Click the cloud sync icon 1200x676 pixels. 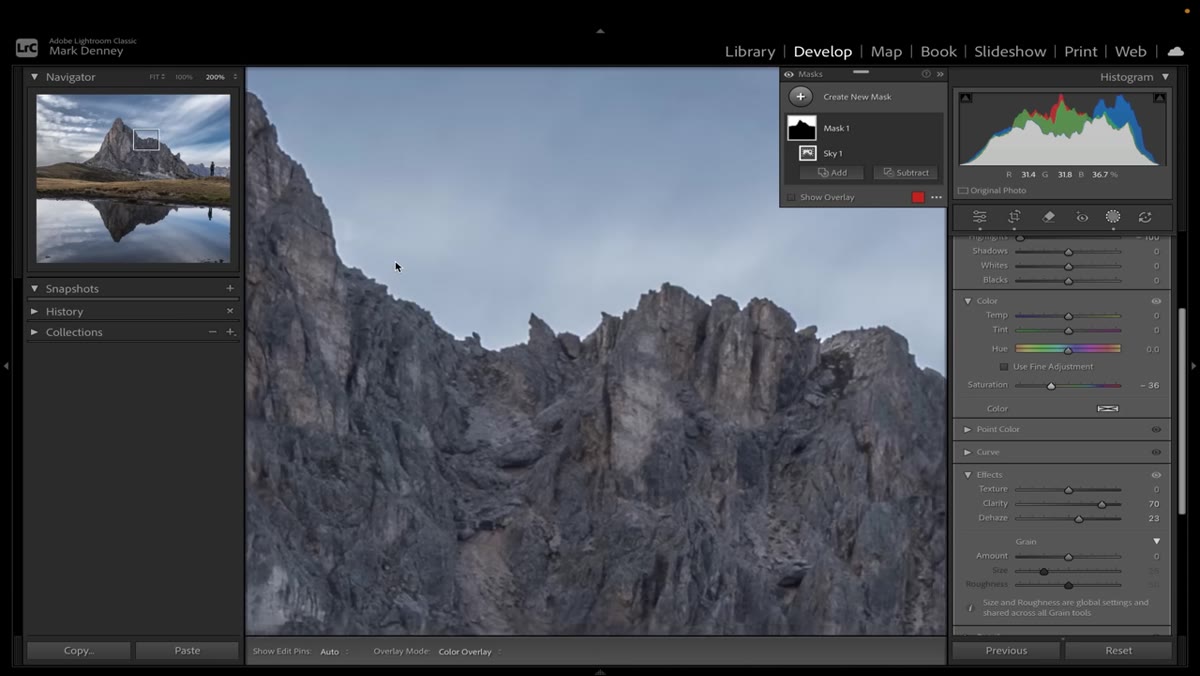[x=1176, y=51]
